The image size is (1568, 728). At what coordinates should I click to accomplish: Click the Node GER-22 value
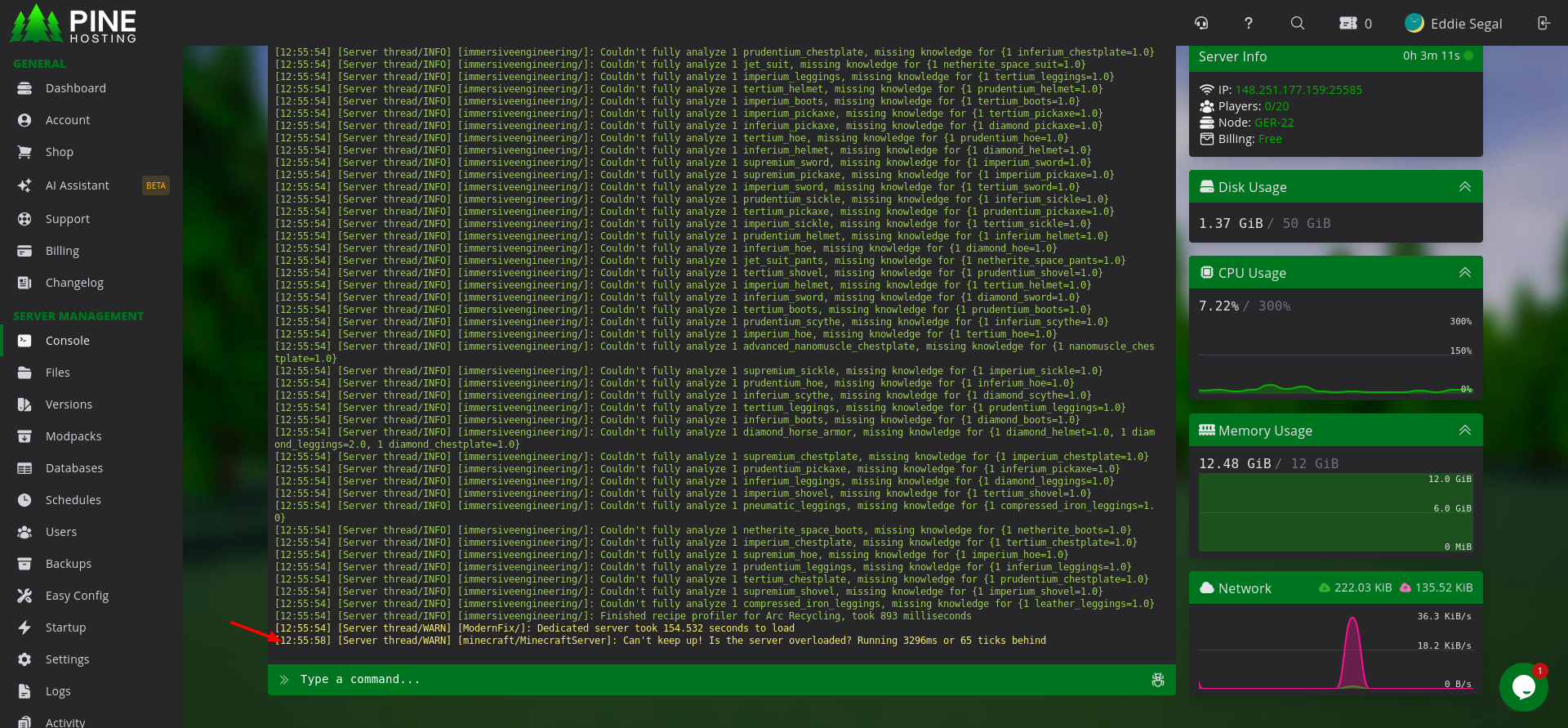point(1274,123)
